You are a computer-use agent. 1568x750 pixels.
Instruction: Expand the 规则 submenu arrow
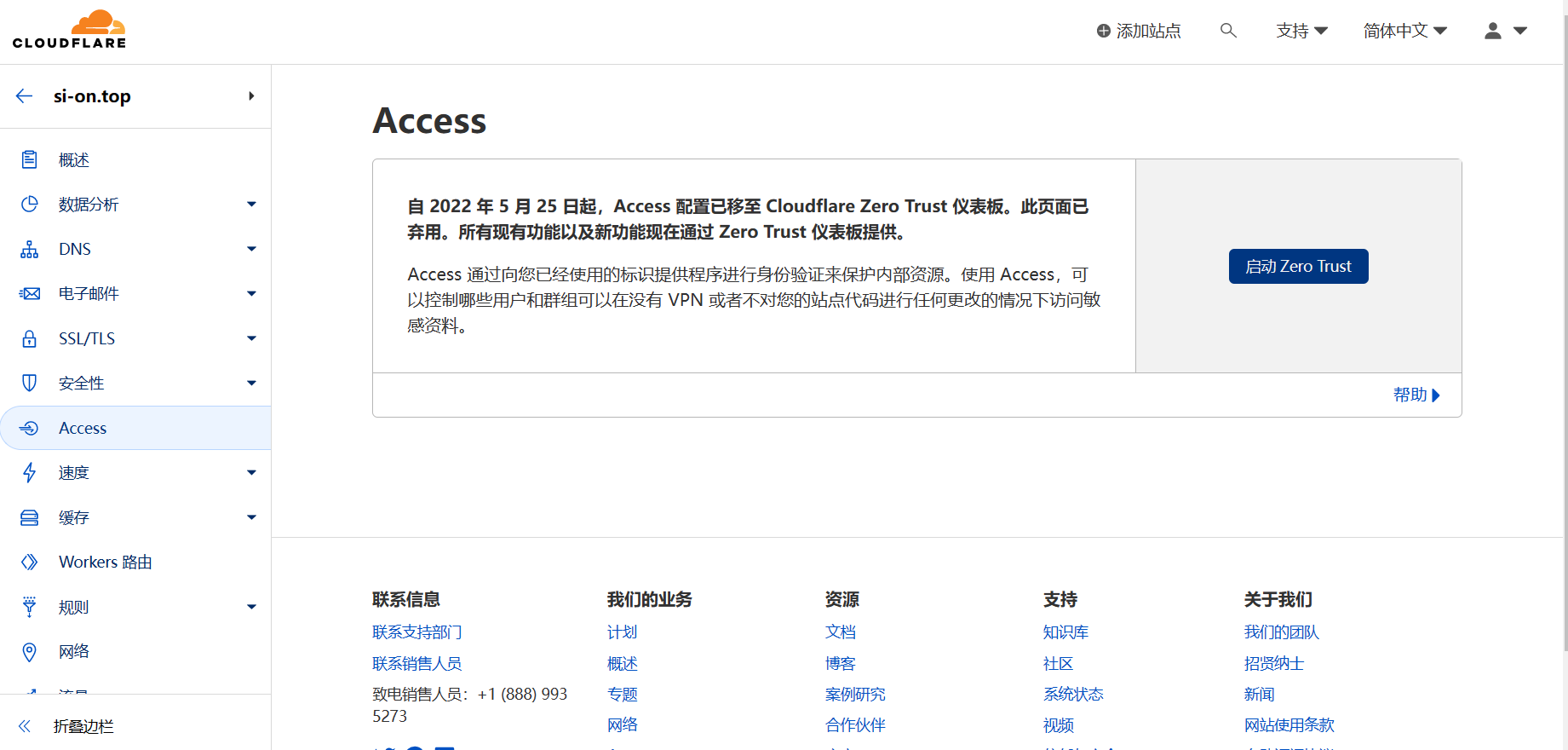tap(251, 607)
